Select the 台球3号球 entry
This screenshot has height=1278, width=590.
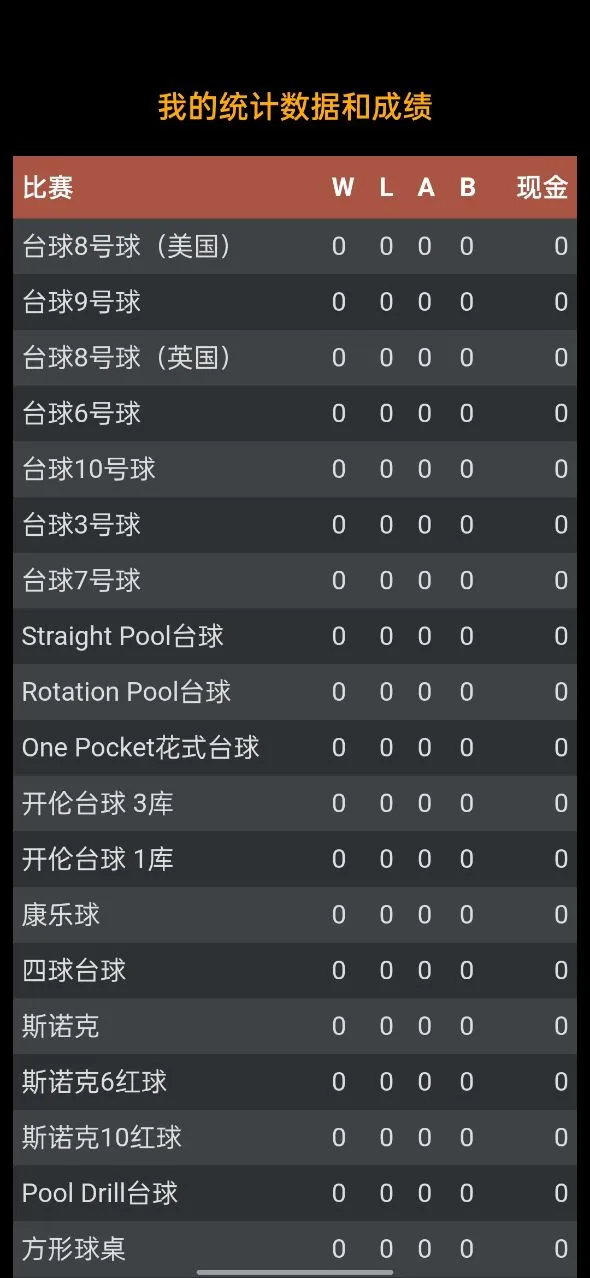[80, 524]
